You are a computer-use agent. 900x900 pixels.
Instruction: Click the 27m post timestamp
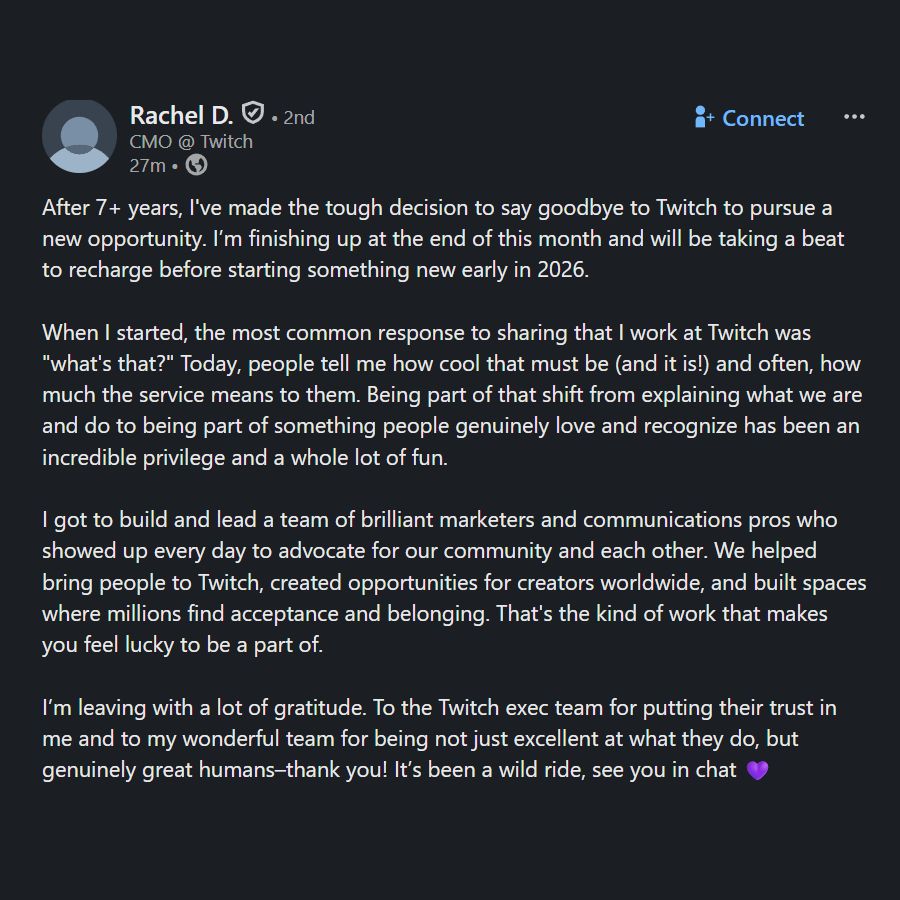pyautogui.click(x=149, y=165)
